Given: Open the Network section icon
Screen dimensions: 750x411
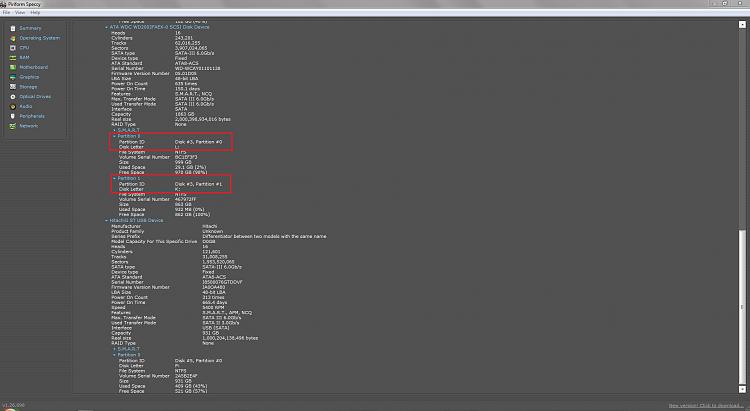Looking at the screenshot, I should click(13, 126).
